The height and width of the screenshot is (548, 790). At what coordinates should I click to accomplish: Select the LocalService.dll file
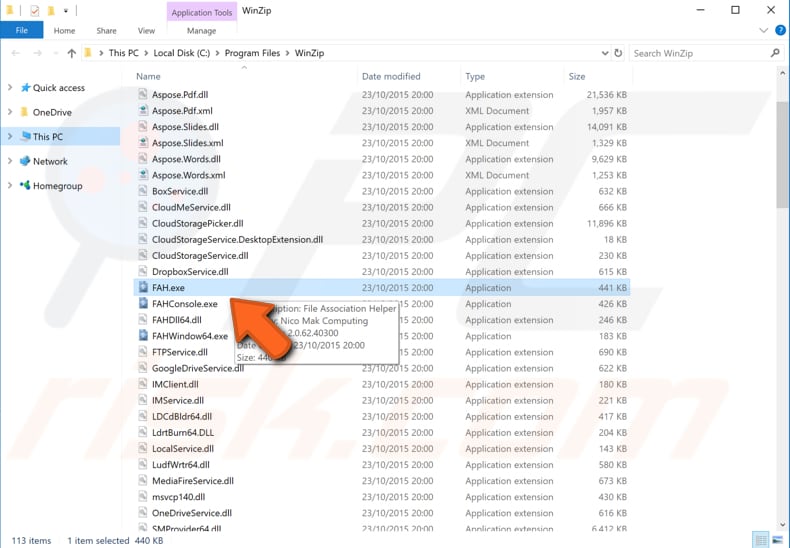click(183, 449)
